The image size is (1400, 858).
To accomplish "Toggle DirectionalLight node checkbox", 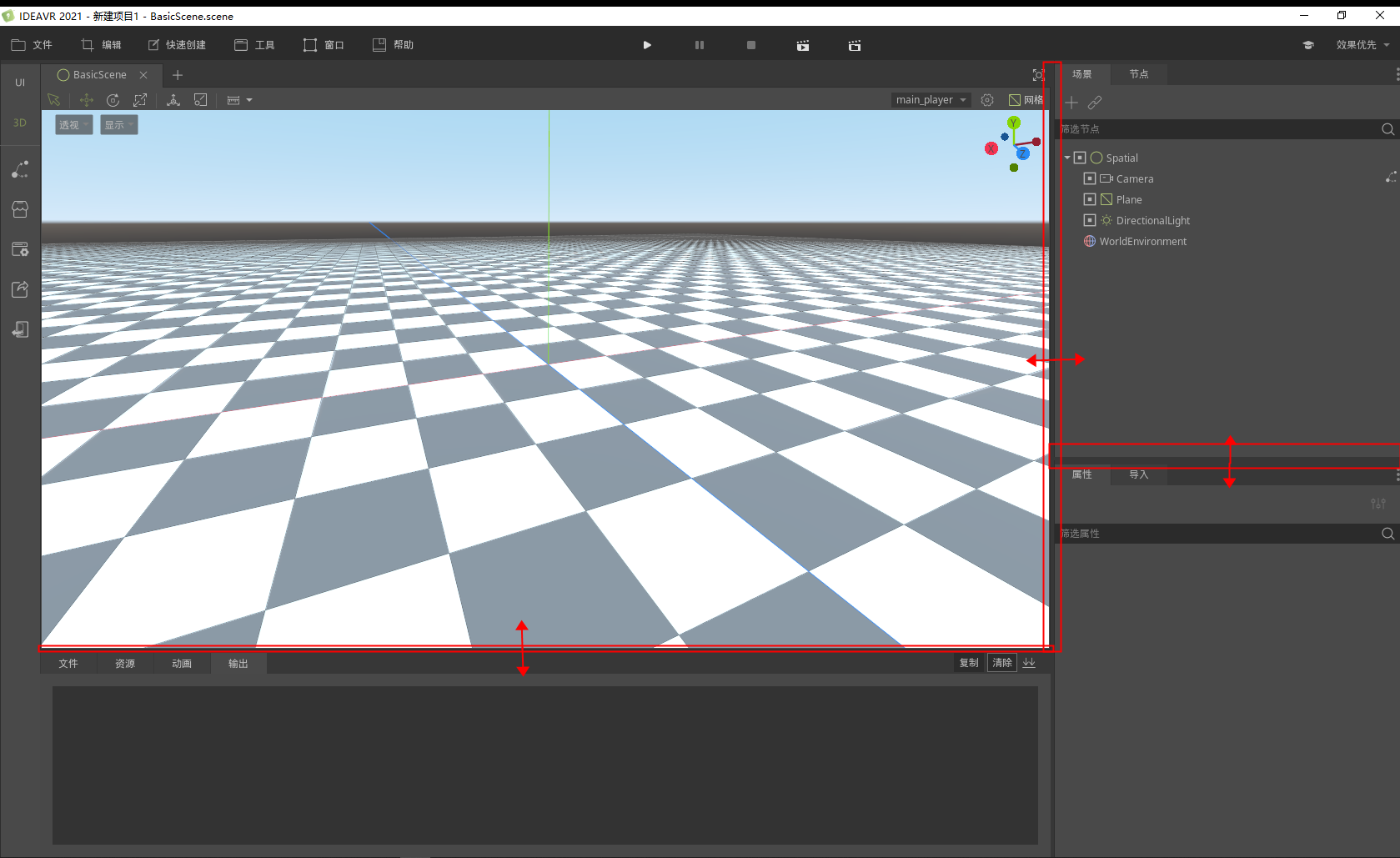I will (x=1090, y=220).
